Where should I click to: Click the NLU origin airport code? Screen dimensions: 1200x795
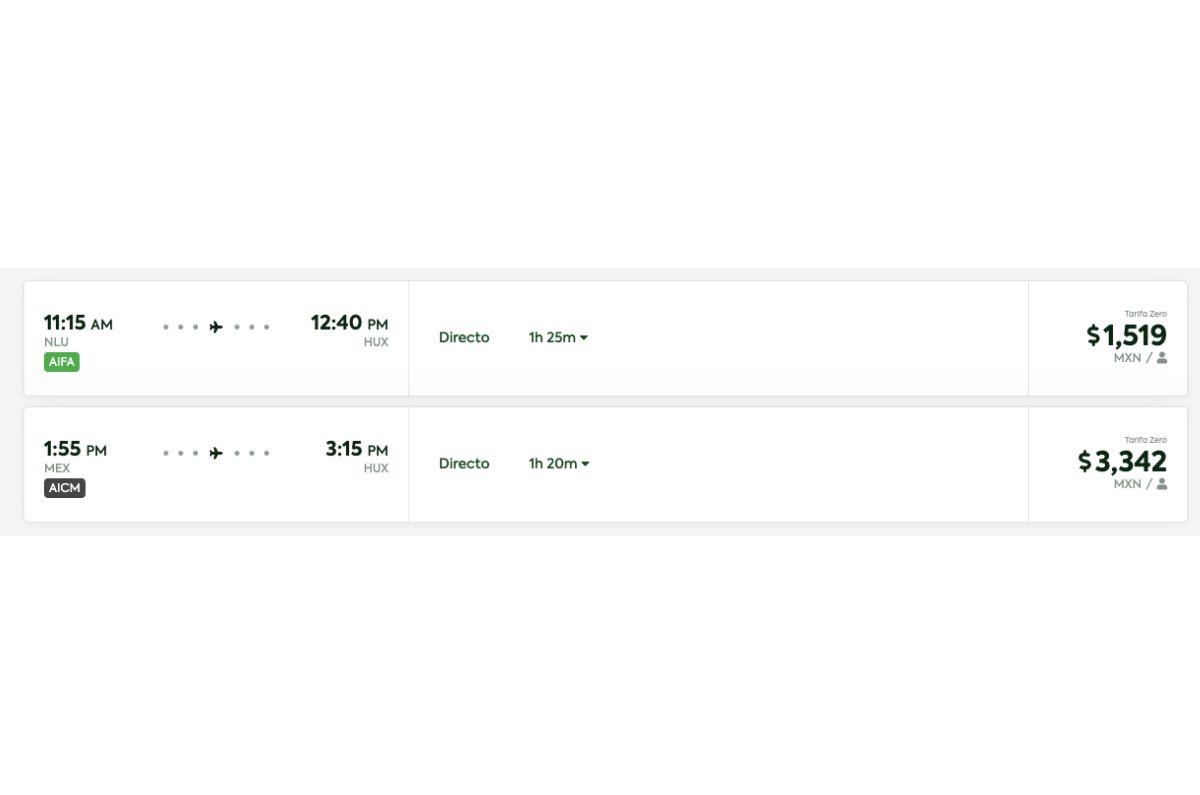click(56, 342)
